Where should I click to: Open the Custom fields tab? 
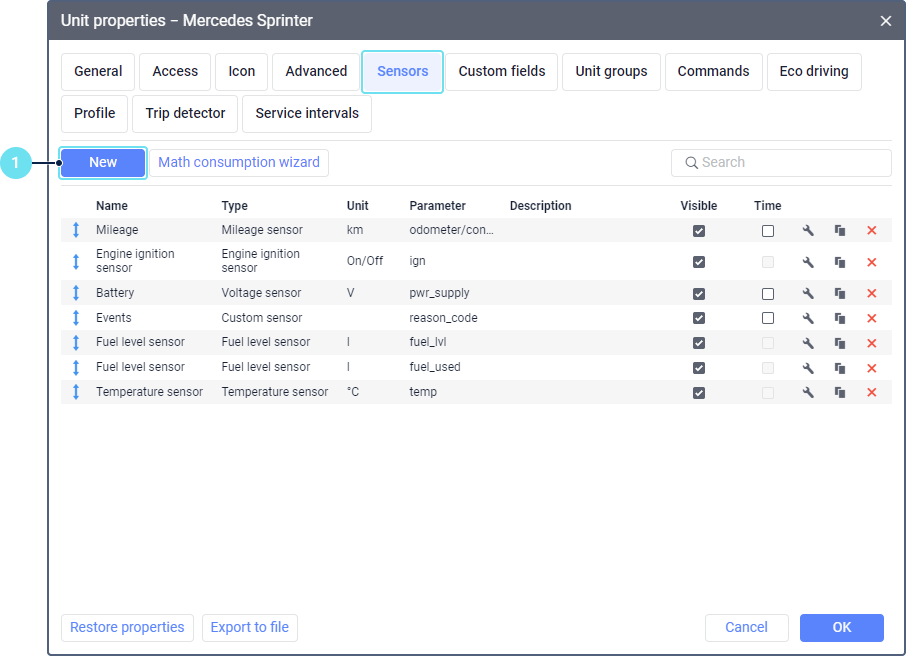502,72
